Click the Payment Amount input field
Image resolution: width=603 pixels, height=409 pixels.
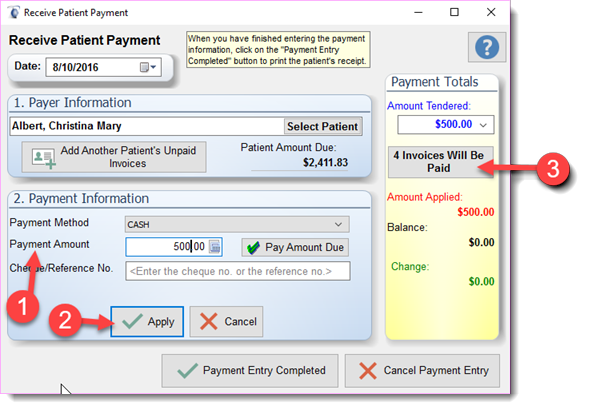tap(174, 246)
